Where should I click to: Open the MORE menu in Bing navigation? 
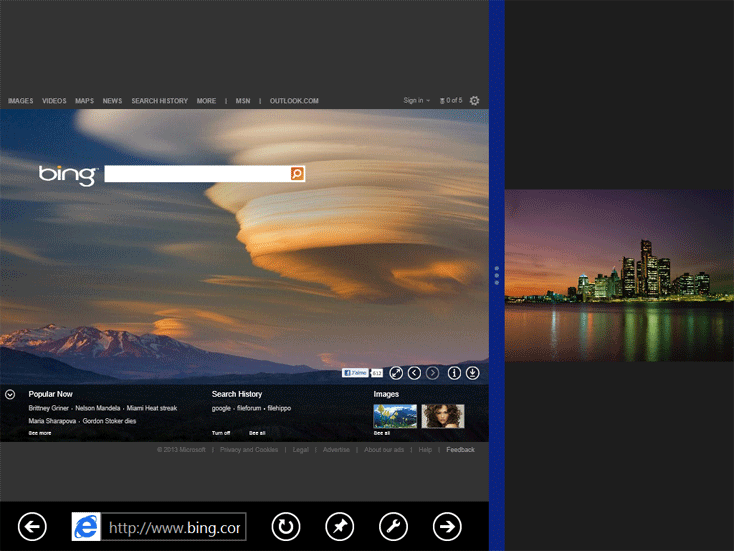206,101
